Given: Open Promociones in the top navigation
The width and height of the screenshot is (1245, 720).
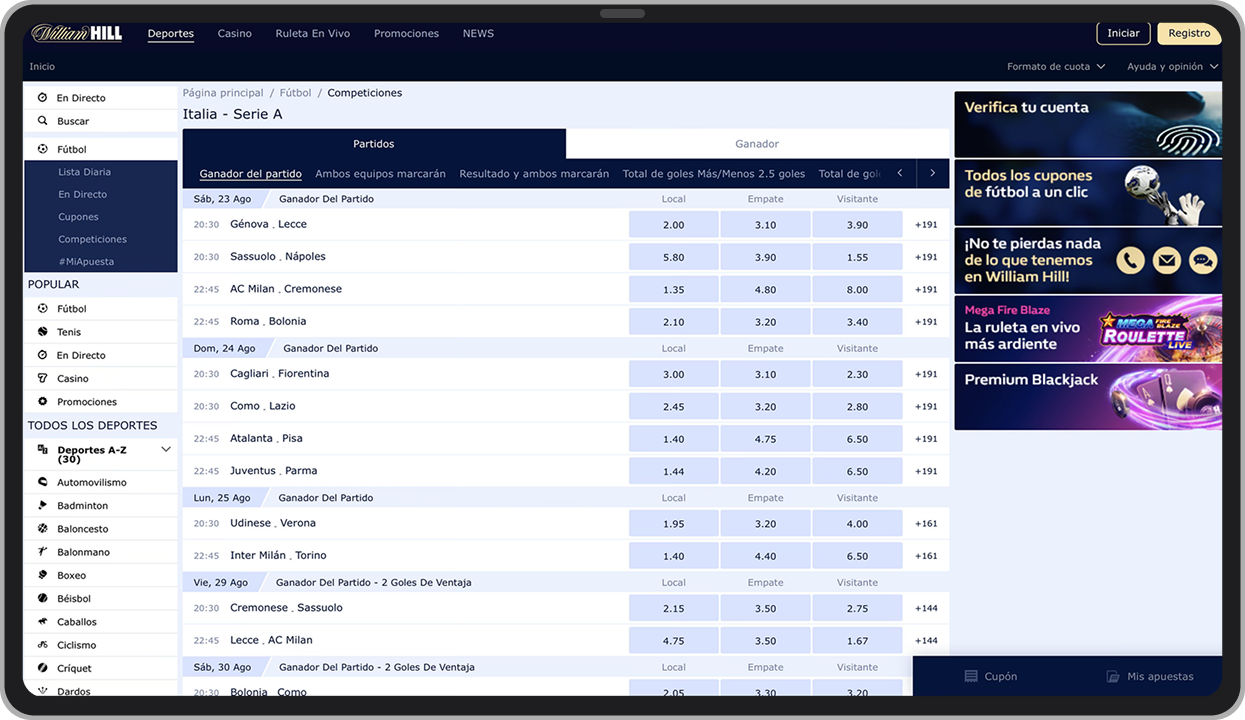Looking at the screenshot, I should [x=406, y=33].
